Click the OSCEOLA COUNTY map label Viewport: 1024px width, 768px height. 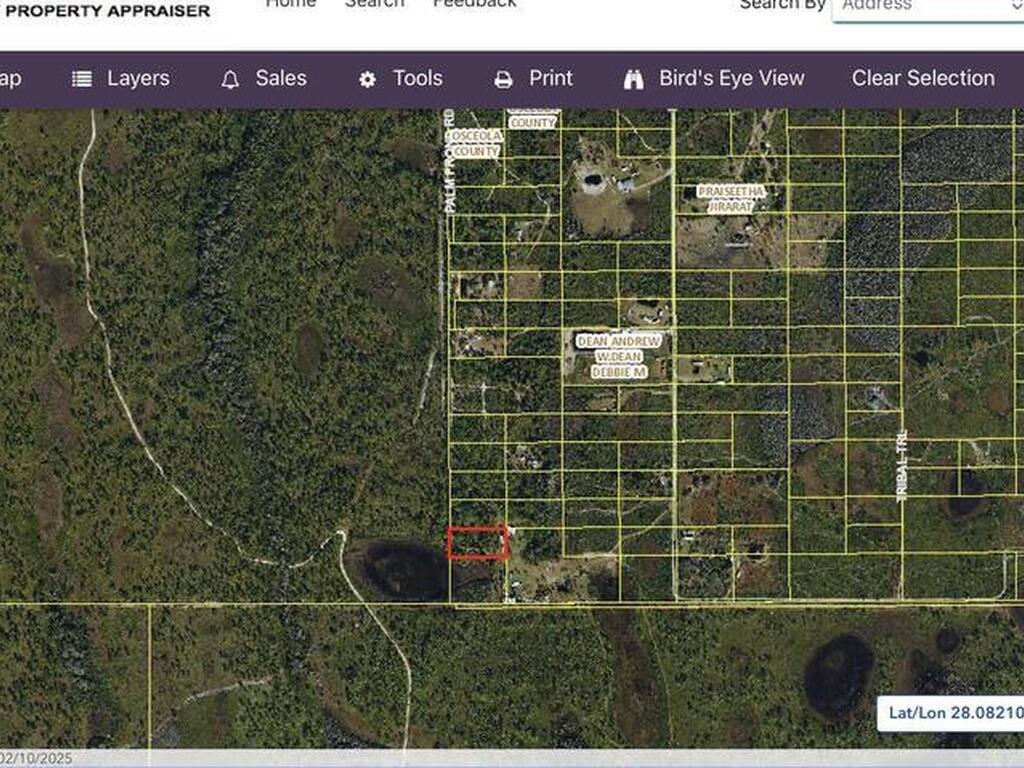476,144
